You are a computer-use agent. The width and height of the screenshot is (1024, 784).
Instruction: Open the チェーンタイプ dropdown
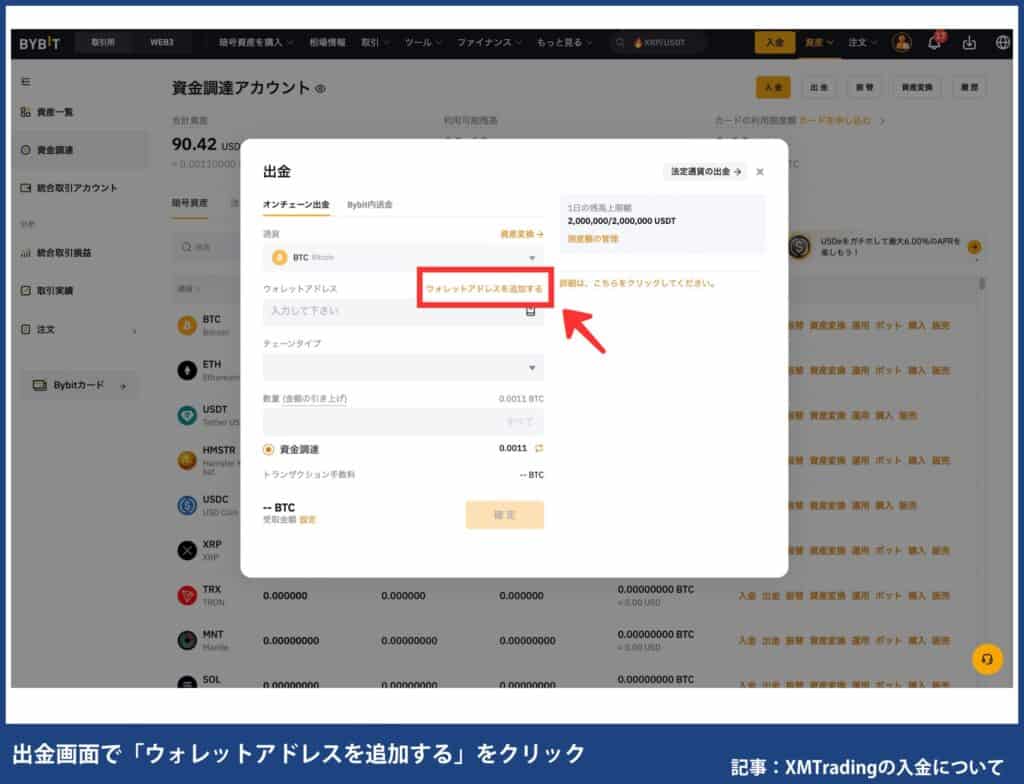[x=403, y=368]
